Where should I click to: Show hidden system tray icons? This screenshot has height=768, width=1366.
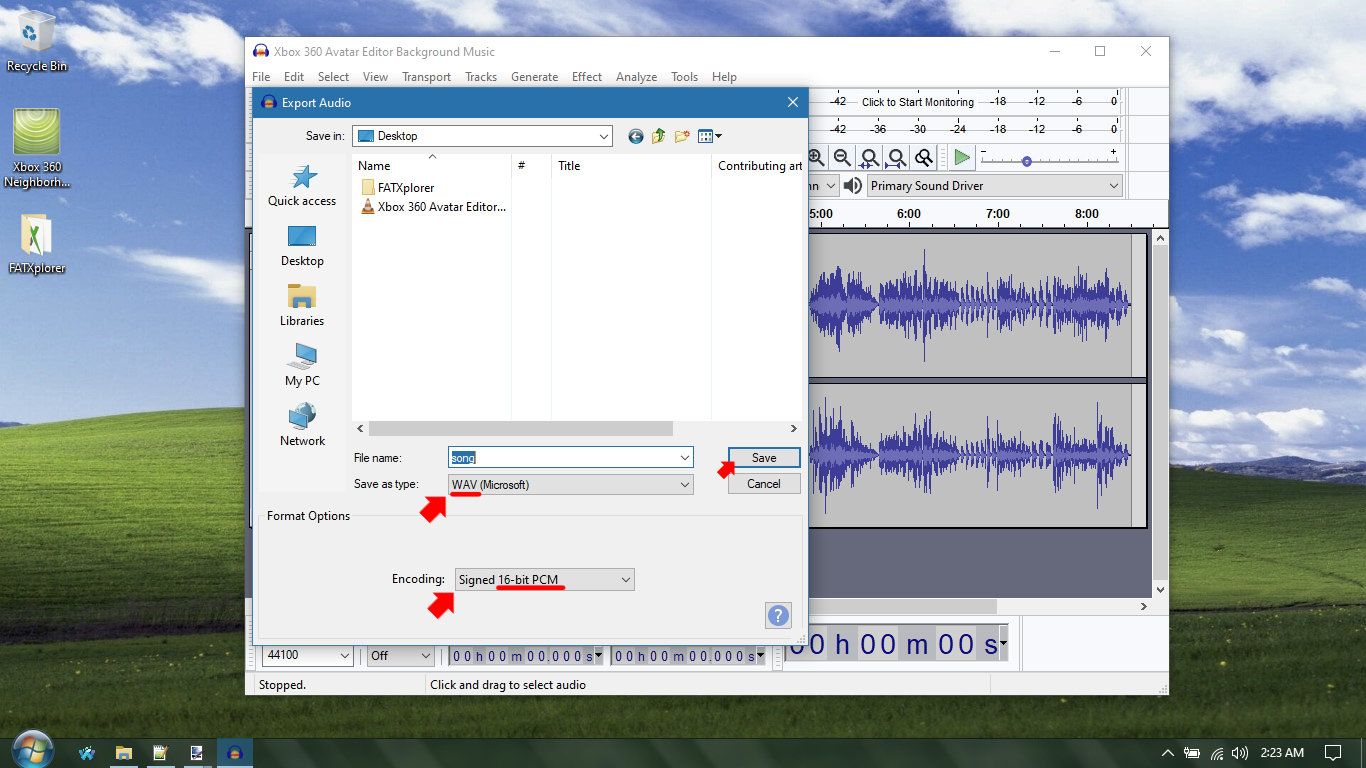[x=1167, y=753]
